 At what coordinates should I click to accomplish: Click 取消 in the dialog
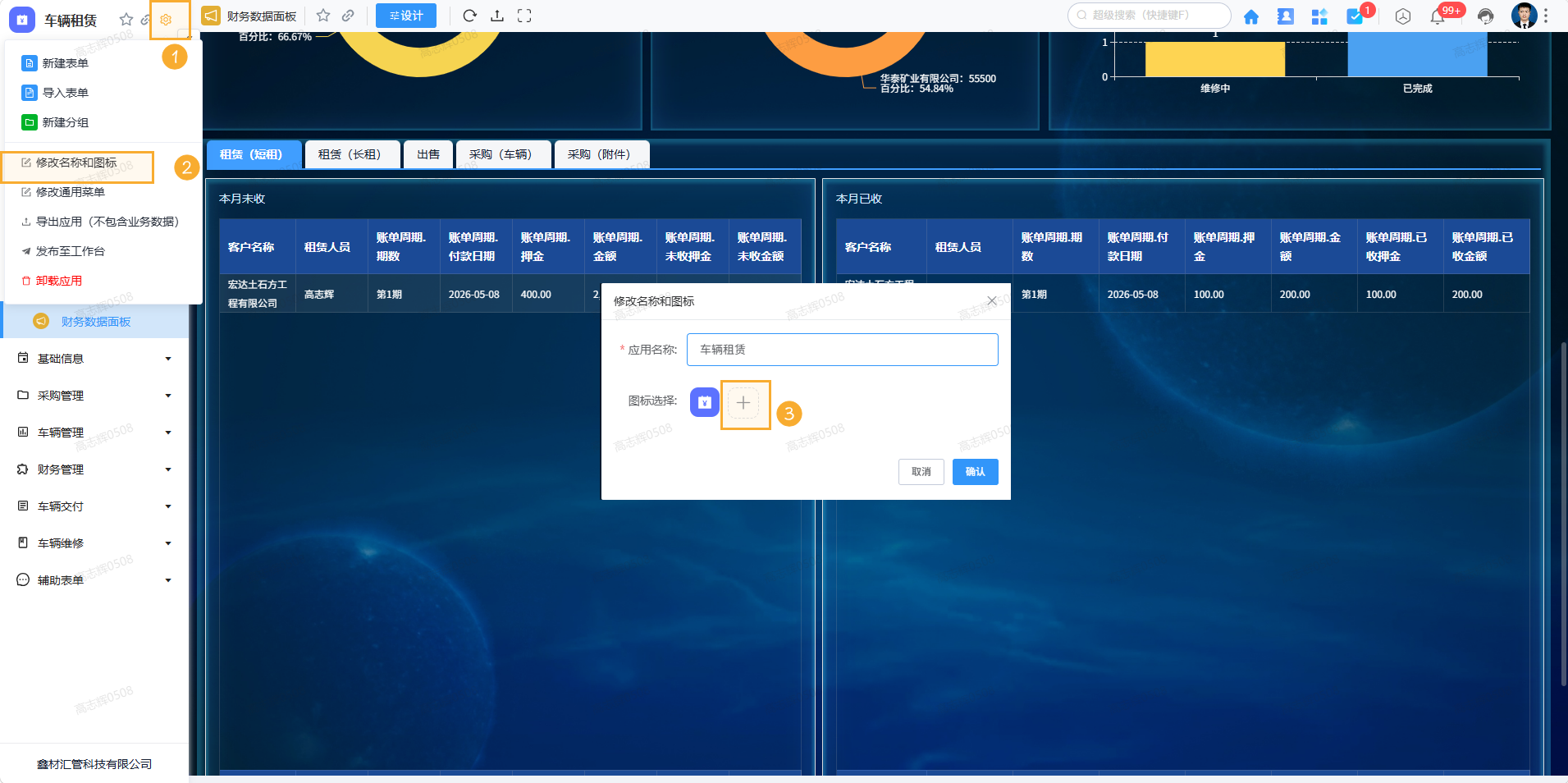point(921,472)
